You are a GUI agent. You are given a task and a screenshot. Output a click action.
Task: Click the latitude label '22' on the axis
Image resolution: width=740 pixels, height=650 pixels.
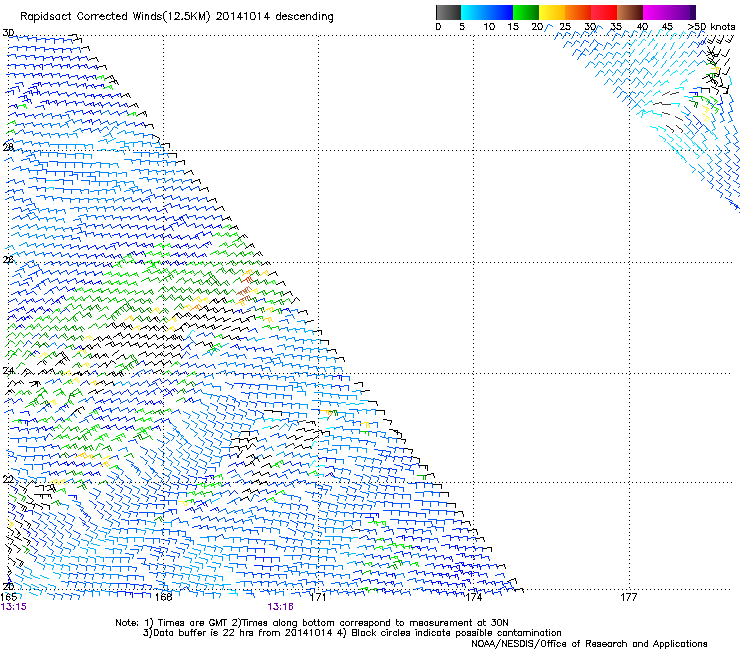coord(8,480)
